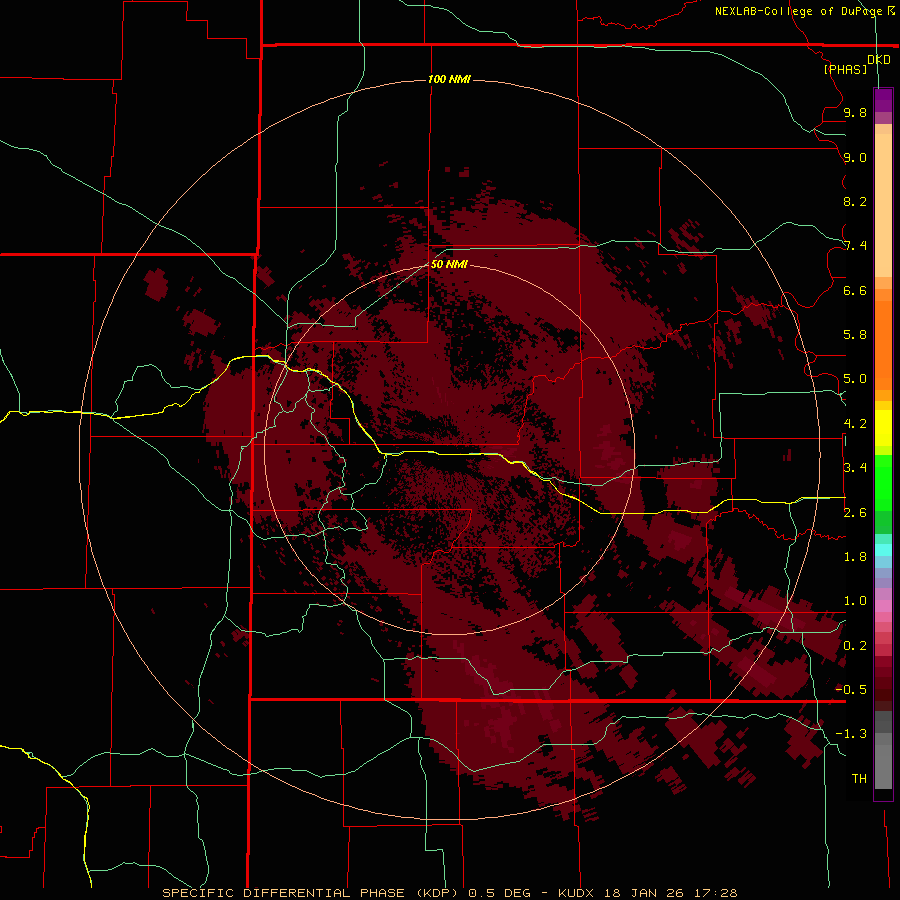
Task: Pick the gray segment of the color bar
Action: pyautogui.click(x=883, y=750)
